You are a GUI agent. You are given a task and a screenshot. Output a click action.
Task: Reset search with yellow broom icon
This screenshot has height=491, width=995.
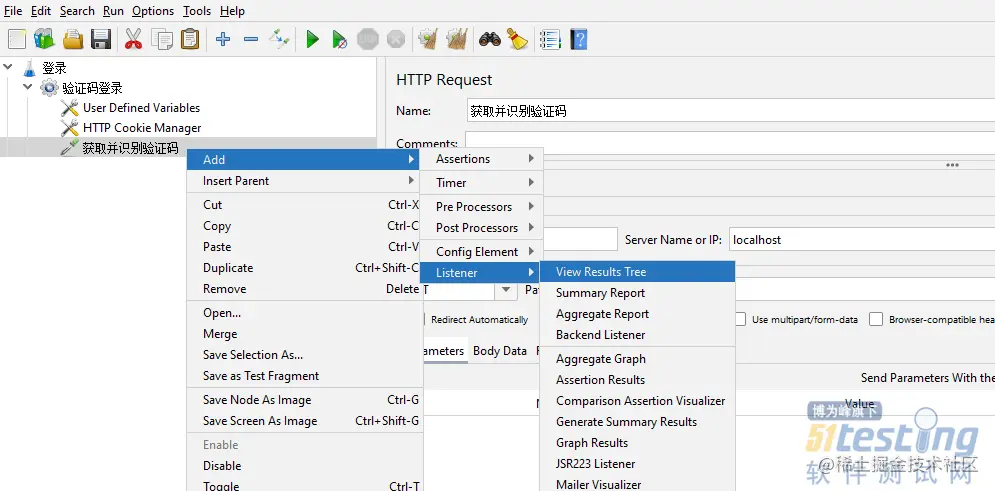[517, 39]
